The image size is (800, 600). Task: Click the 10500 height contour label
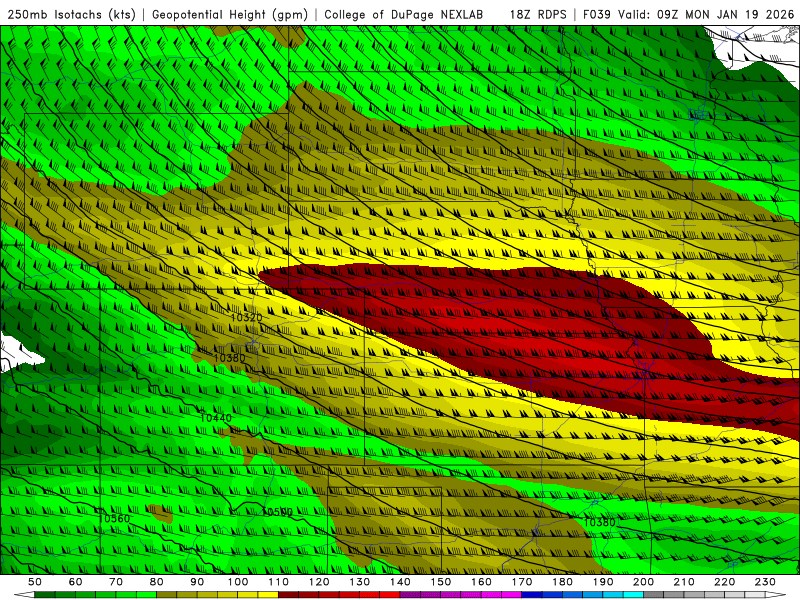[x=277, y=512]
